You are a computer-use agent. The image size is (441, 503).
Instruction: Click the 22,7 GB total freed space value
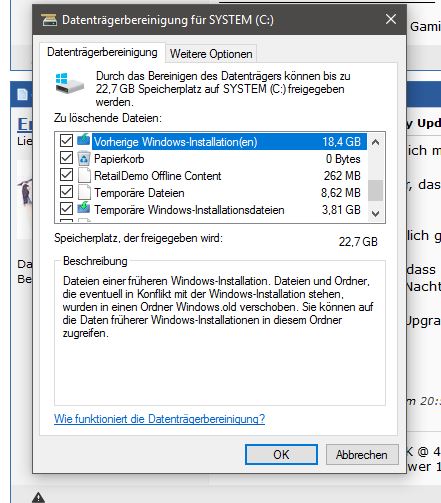tap(358, 241)
